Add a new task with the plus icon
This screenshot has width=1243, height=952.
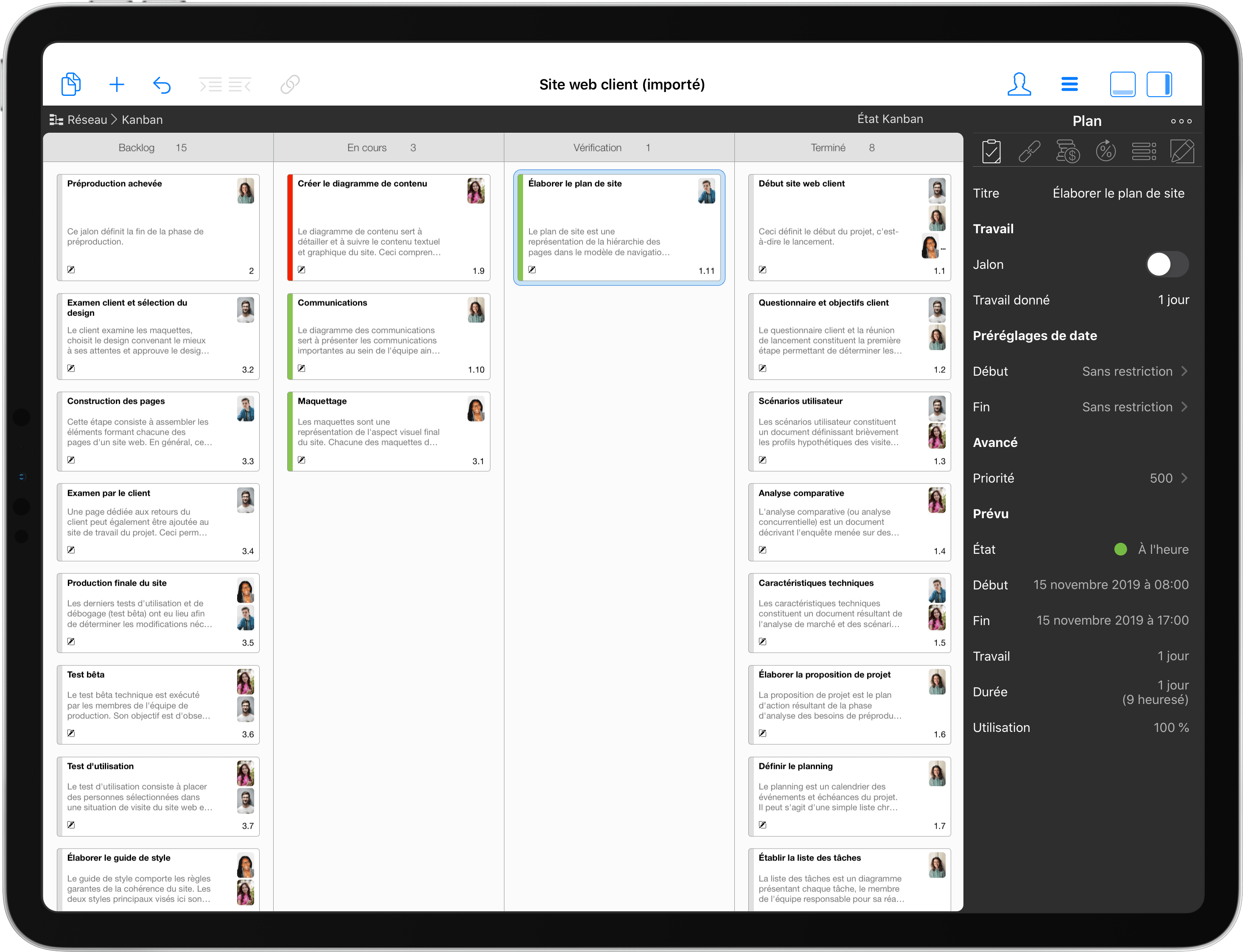tap(116, 84)
